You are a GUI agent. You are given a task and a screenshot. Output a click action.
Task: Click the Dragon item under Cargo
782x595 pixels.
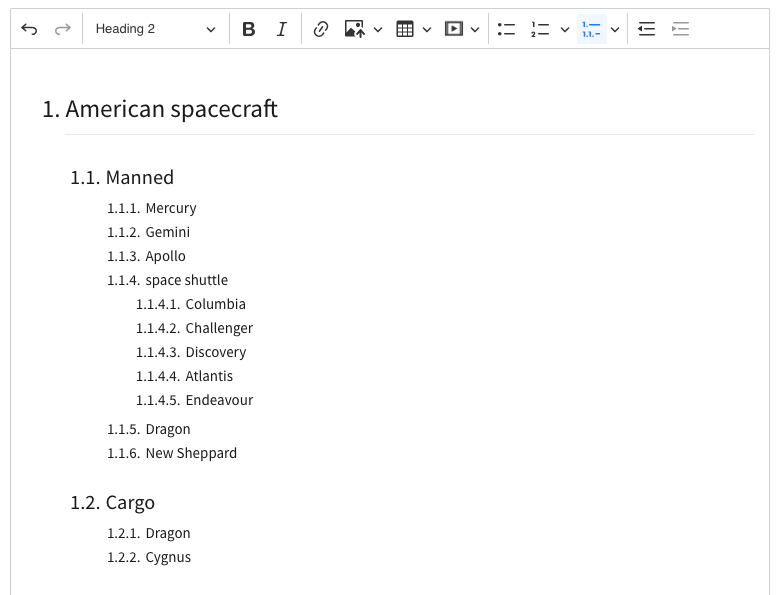pyautogui.click(x=168, y=533)
